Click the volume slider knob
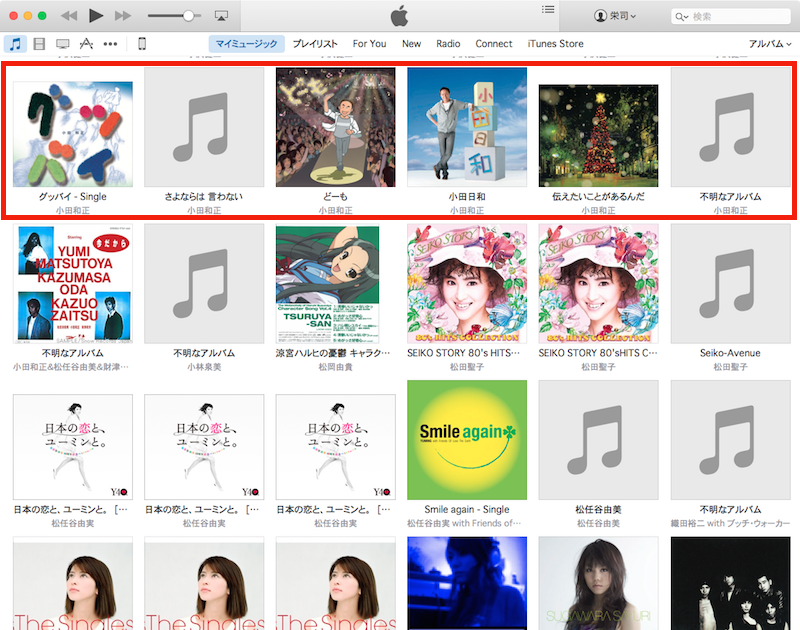This screenshot has height=630, width=800. tap(188, 16)
